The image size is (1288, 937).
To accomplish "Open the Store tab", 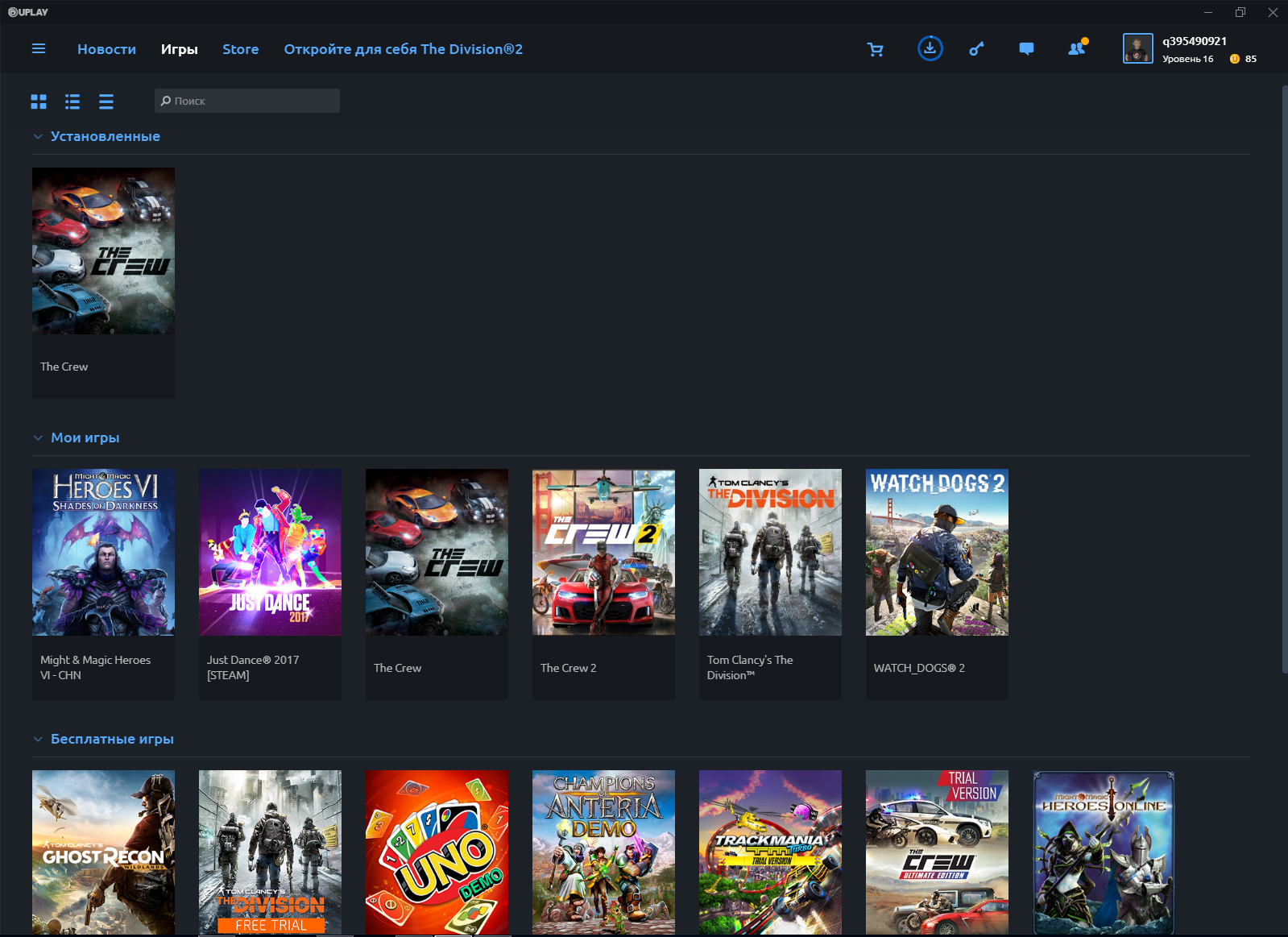I will (240, 49).
